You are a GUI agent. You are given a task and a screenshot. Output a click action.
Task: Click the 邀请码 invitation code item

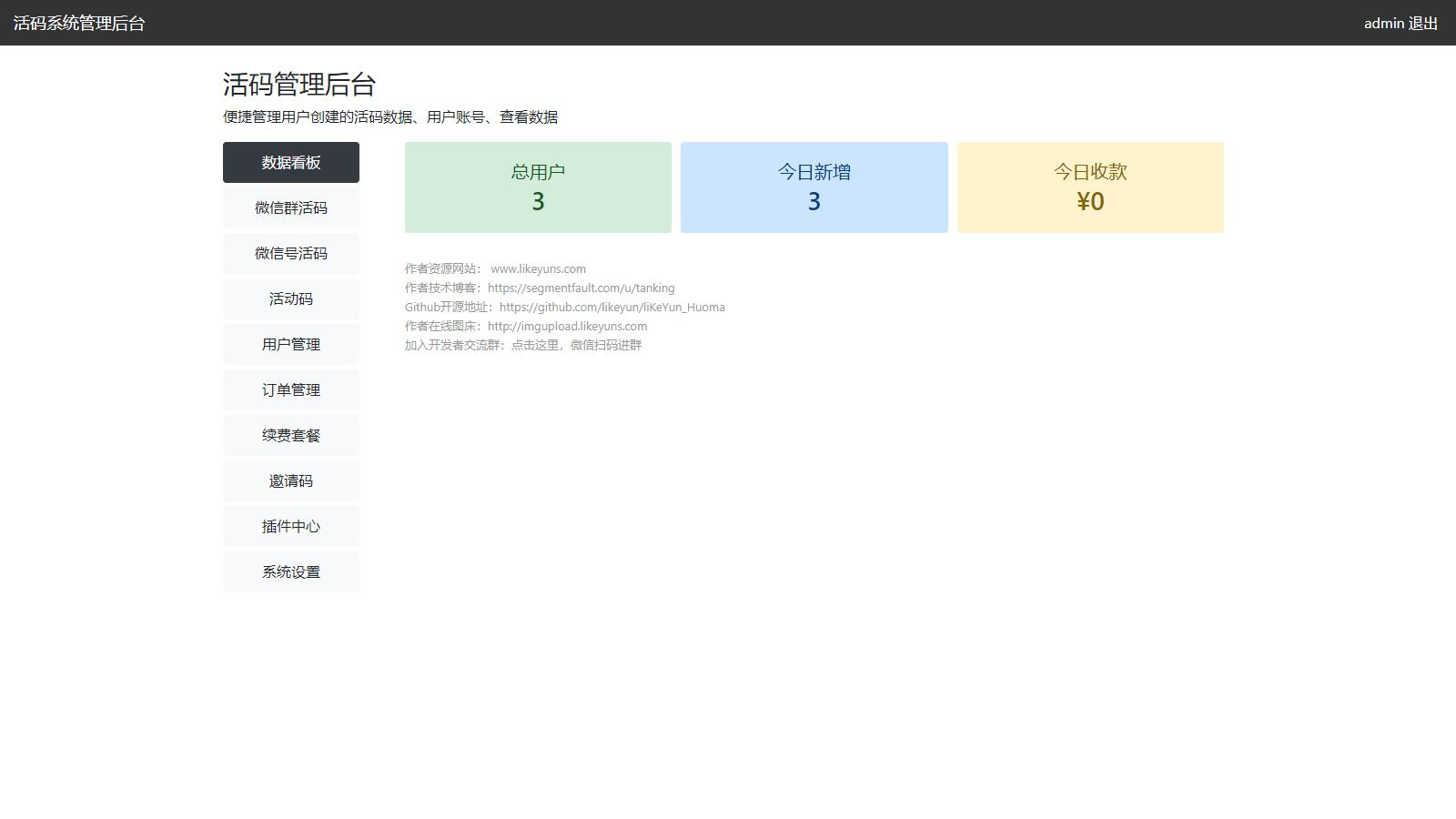point(291,480)
